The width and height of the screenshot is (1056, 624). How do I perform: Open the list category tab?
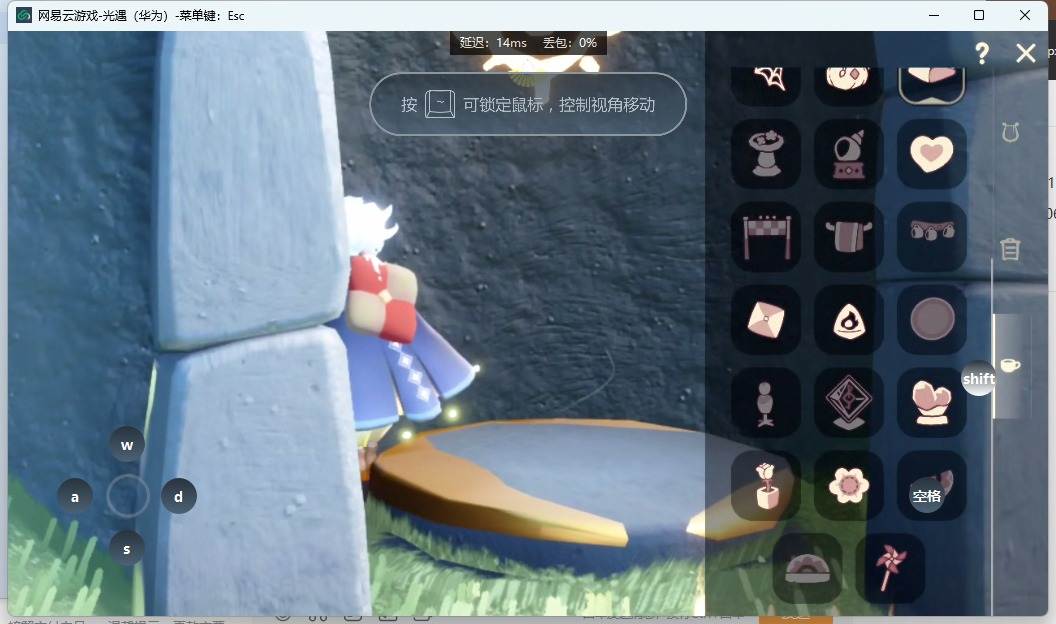click(1010, 249)
